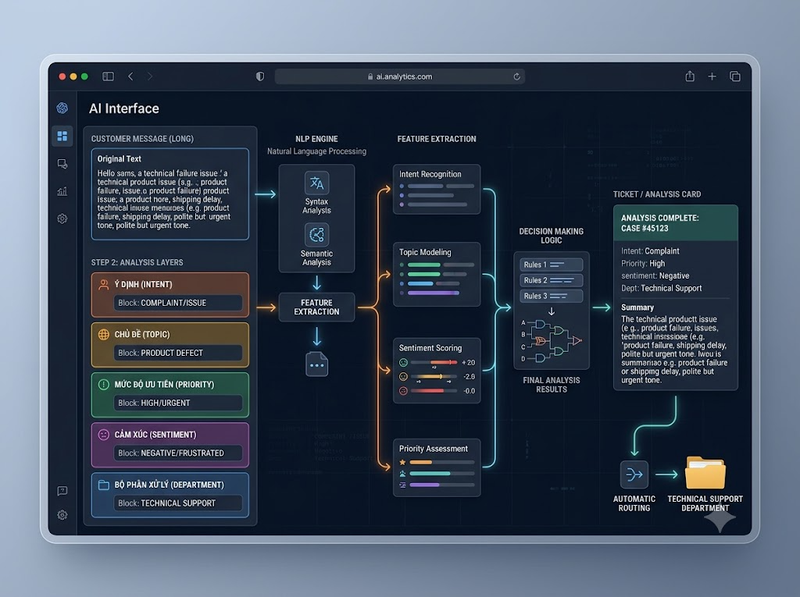800x597 pixels.
Task: Click the CẢM XÚC (SENTIMENT) layer title
Action: [x=155, y=434]
